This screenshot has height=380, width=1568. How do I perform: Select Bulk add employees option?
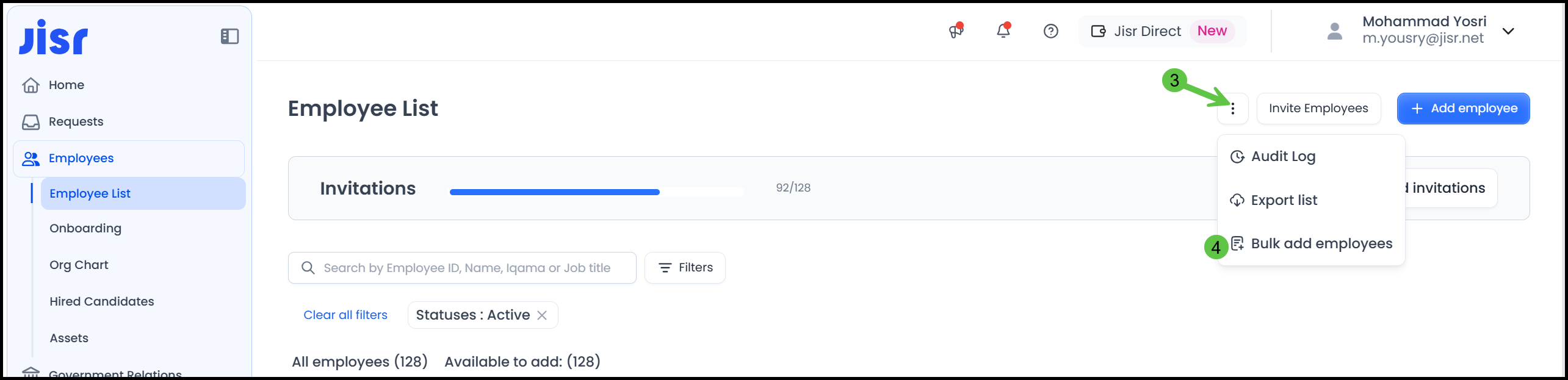[x=1321, y=243]
